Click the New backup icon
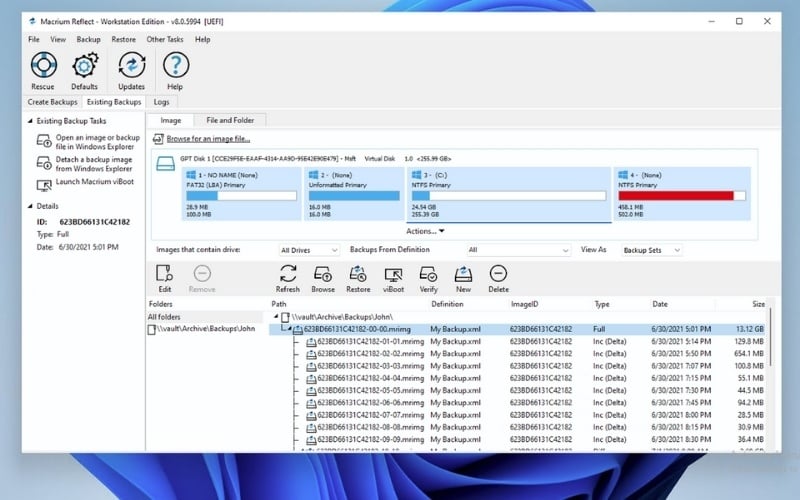This screenshot has height=500, width=800. [x=463, y=274]
